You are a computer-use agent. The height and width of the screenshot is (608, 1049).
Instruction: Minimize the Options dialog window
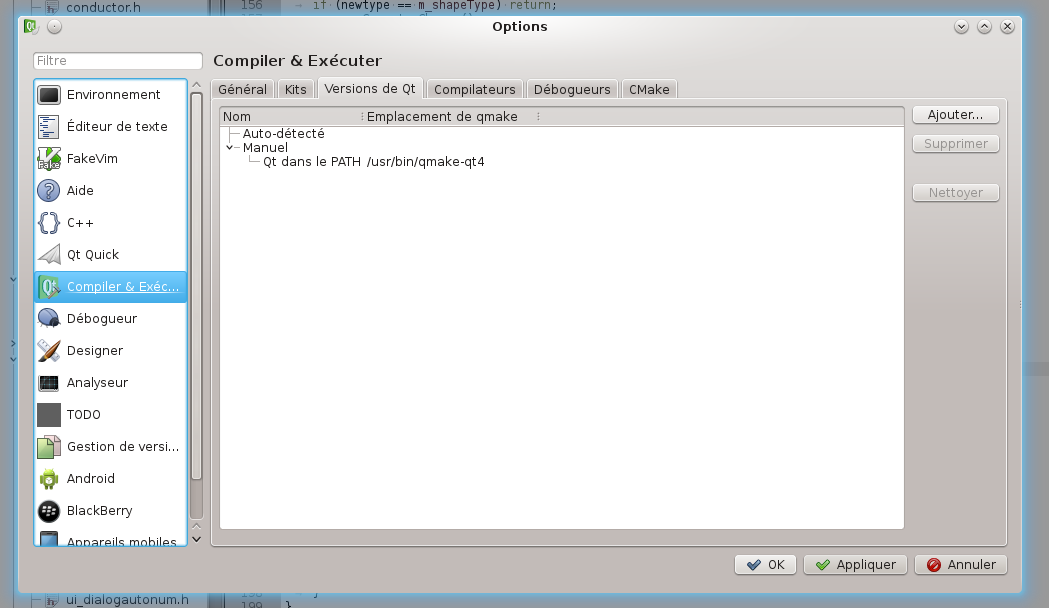[x=961, y=26]
